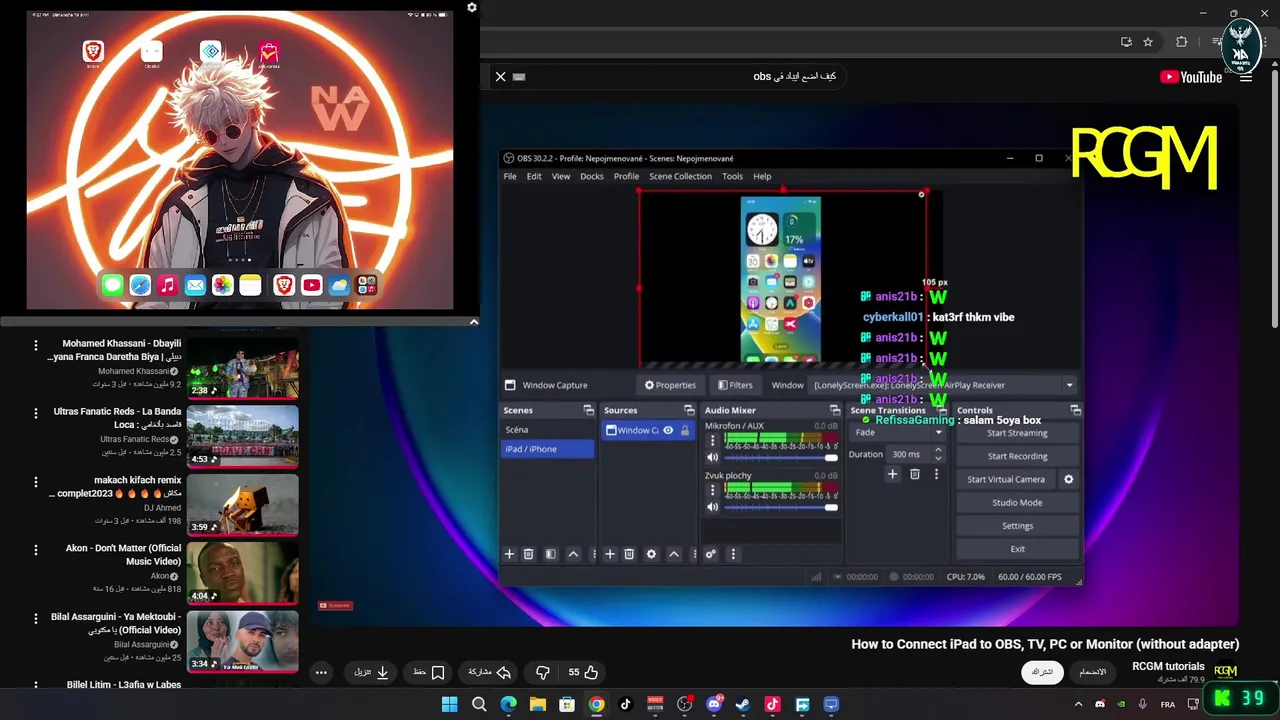Image resolution: width=1280 pixels, height=720 pixels.
Task: Open the RCGM tutorials channel name
Action: point(1168,666)
